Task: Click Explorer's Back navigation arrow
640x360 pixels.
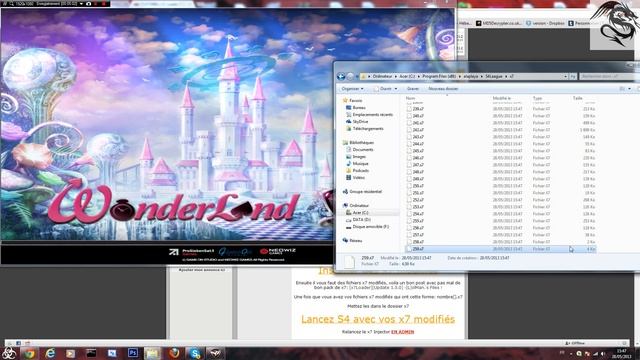Action: point(341,76)
